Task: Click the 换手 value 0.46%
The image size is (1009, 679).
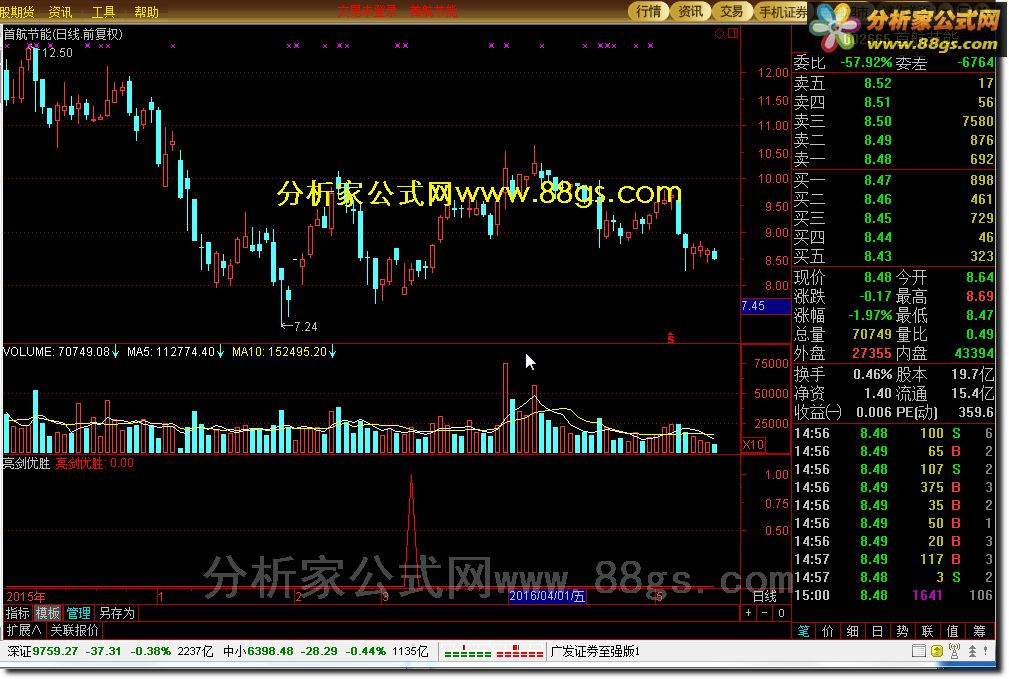Action: [x=873, y=374]
